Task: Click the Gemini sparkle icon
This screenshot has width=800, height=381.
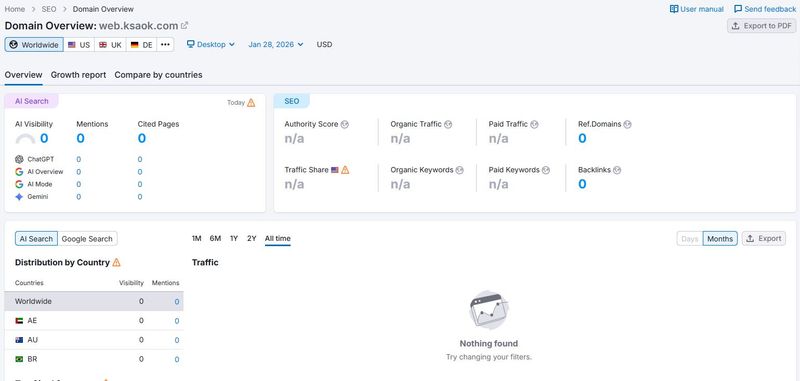Action: 19,197
